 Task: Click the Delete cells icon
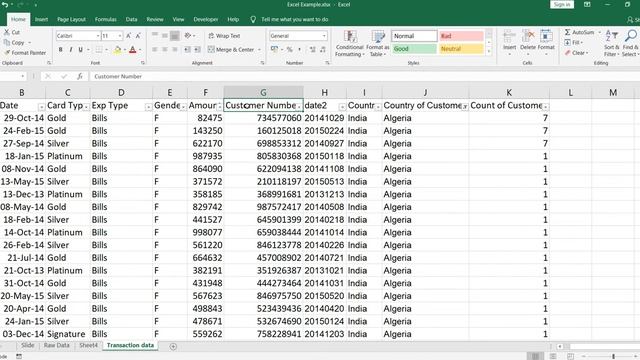[x=528, y=37]
